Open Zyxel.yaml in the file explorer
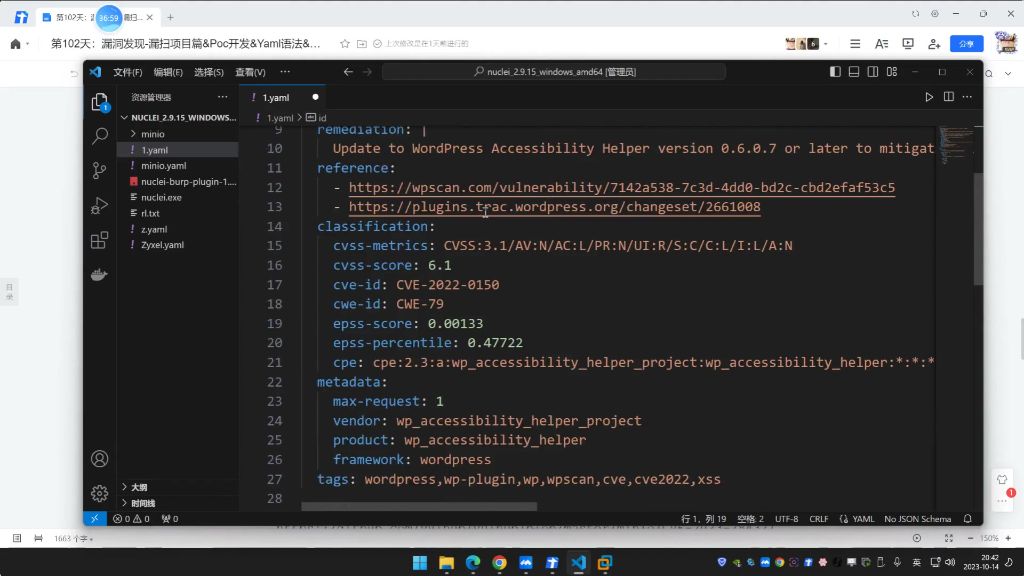Image resolution: width=1024 pixels, height=576 pixels. tap(178, 245)
